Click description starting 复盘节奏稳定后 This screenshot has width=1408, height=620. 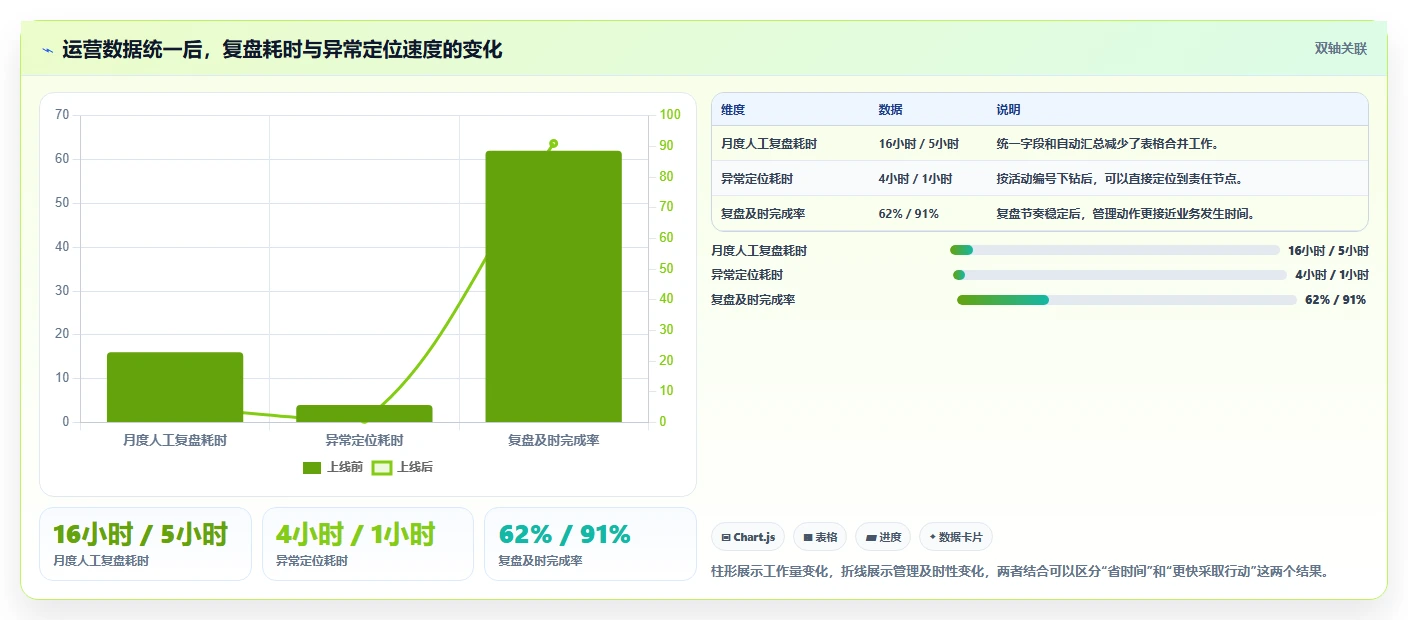pyautogui.click(x=1126, y=214)
